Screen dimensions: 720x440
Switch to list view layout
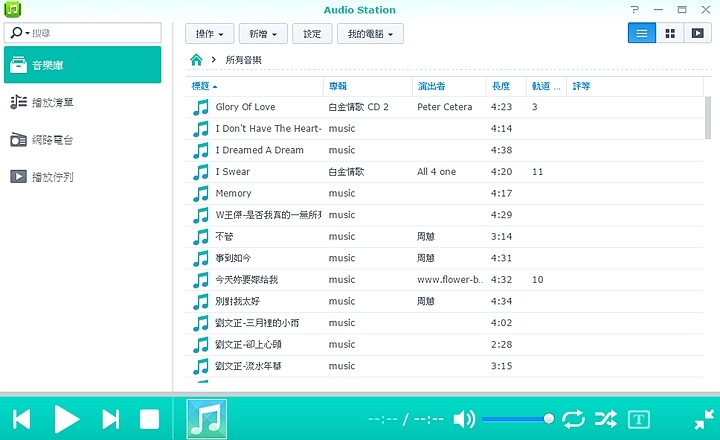[641, 33]
